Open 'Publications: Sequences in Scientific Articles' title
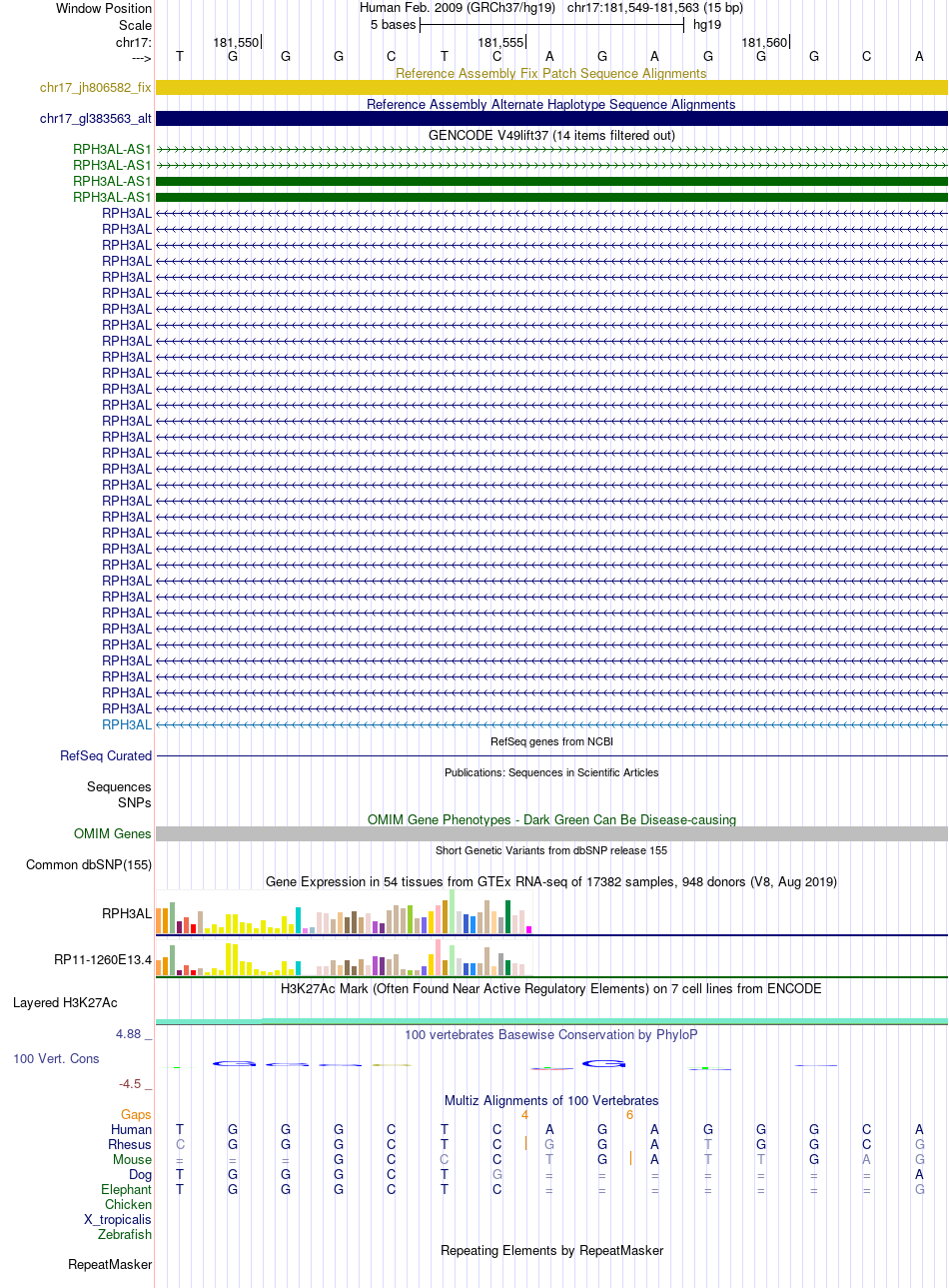Viewport: 949px width, 1288px height. tap(551, 772)
